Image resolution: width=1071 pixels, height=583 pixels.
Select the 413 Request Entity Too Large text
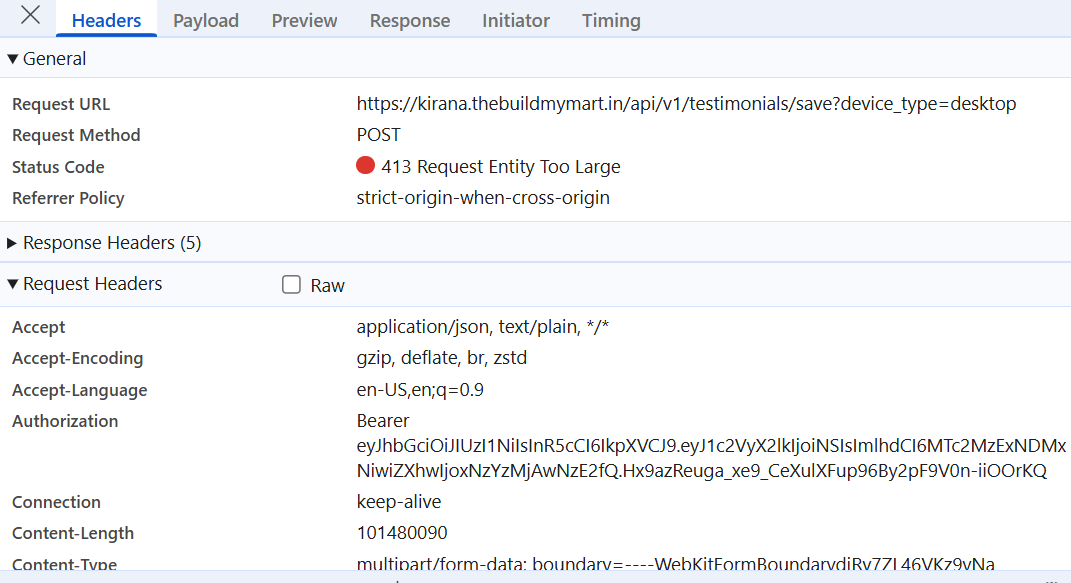(x=501, y=167)
